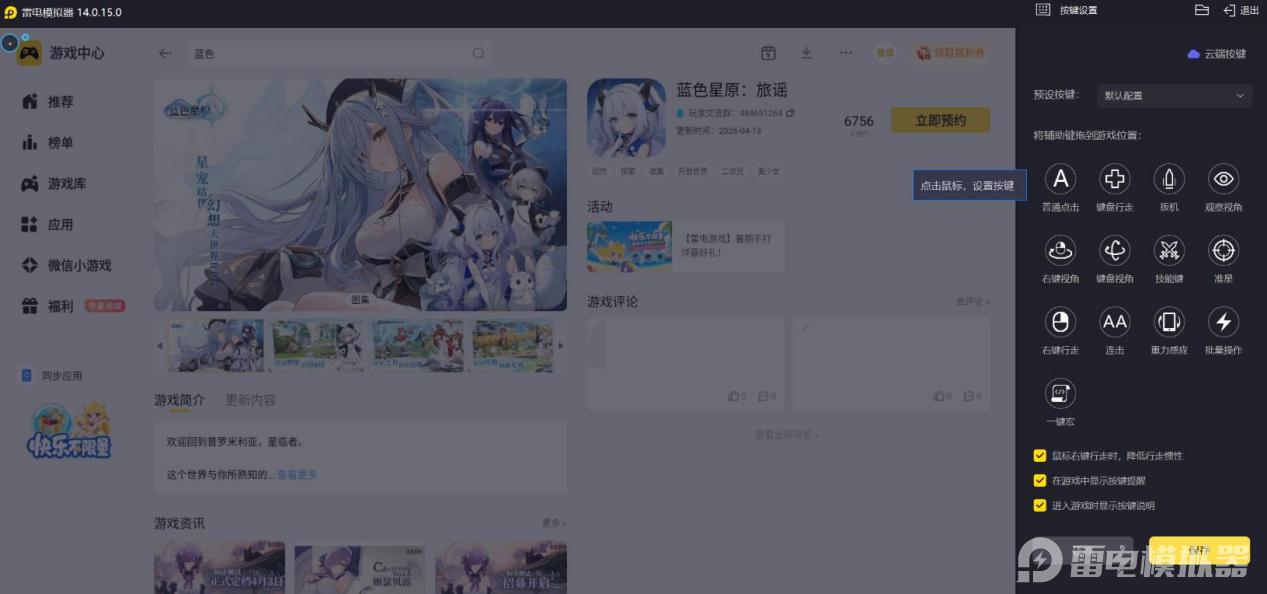This screenshot has width=1267, height=594.
Task: Click the 蓝色星原 game avatar icon
Action: click(626, 118)
